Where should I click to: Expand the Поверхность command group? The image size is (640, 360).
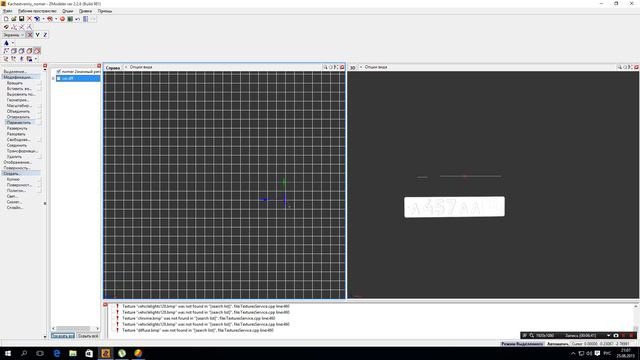17,168
